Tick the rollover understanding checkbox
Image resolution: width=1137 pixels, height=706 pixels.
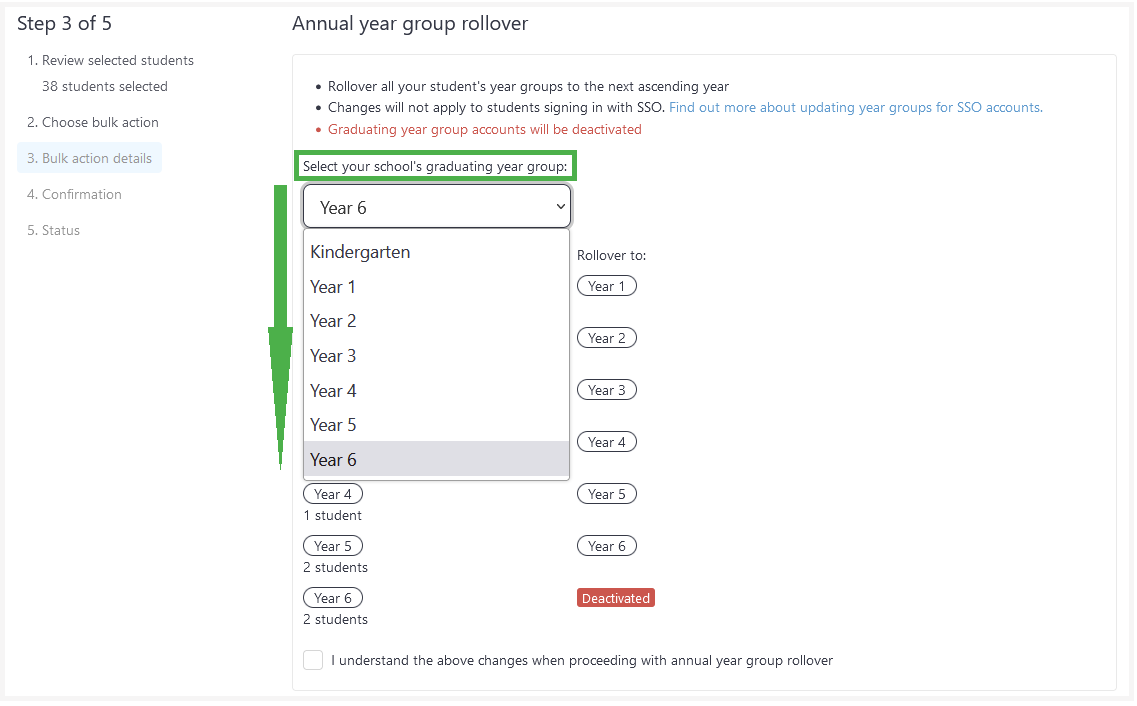click(x=313, y=660)
